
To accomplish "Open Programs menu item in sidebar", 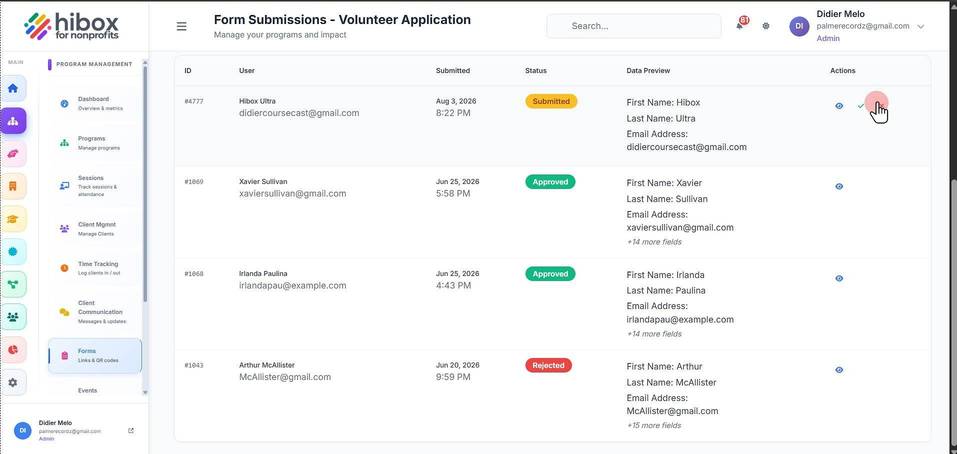I will [x=94, y=143].
